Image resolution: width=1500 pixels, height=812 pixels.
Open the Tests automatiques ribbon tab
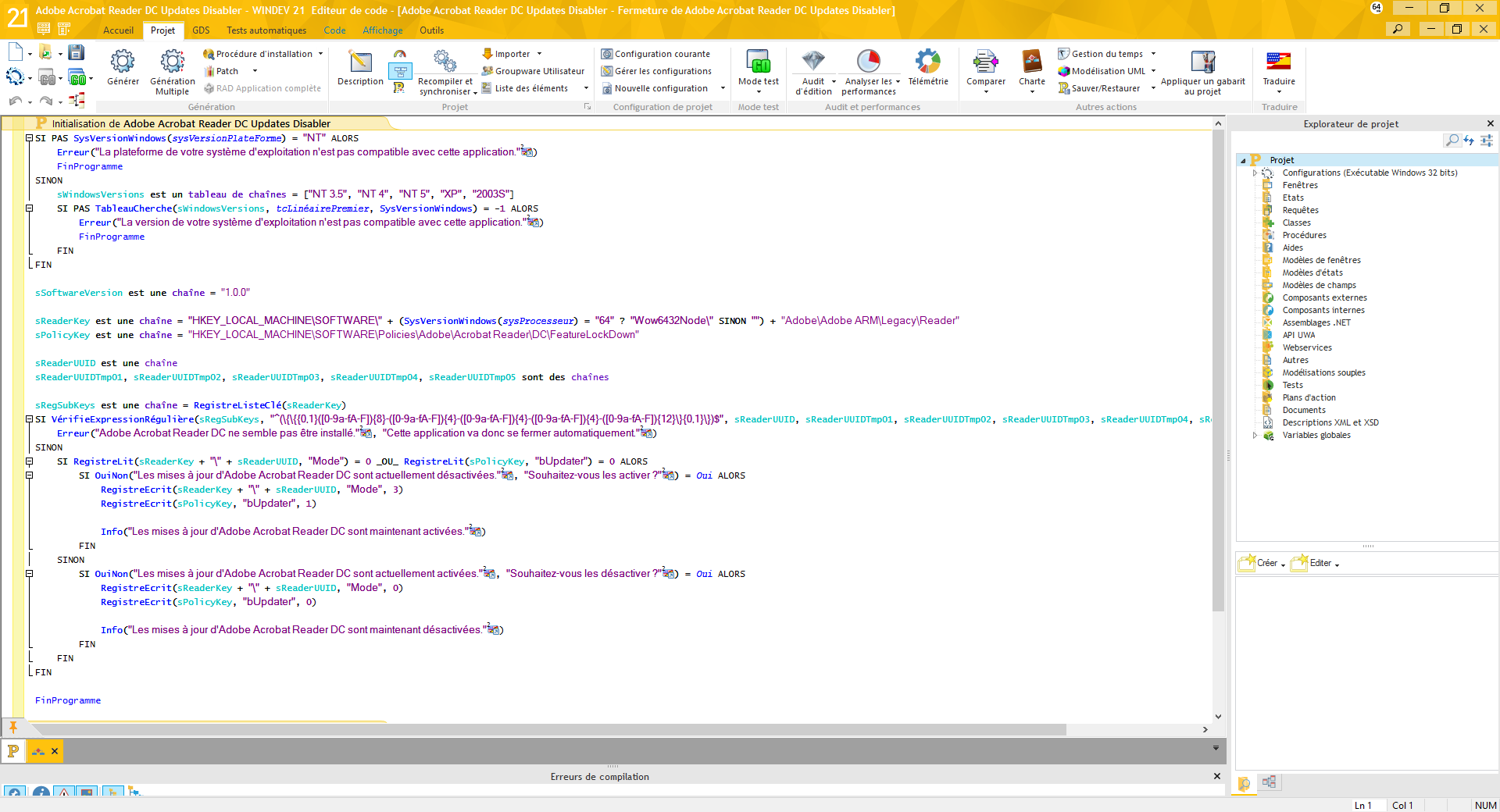(x=266, y=30)
